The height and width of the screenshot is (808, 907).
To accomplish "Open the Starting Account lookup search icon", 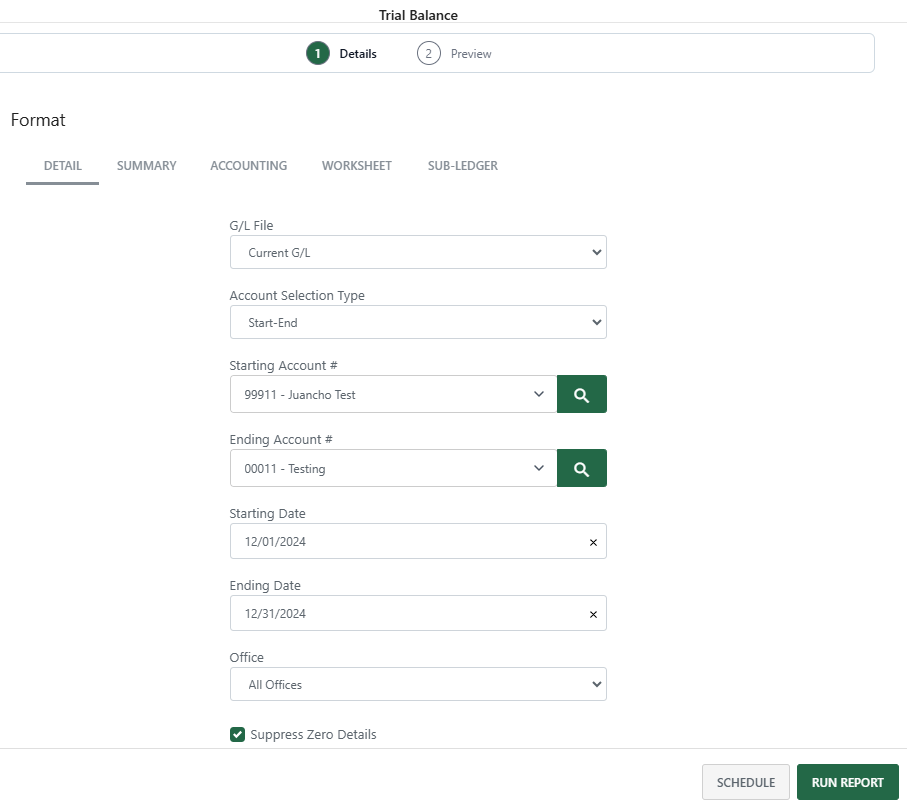I will click(581, 394).
